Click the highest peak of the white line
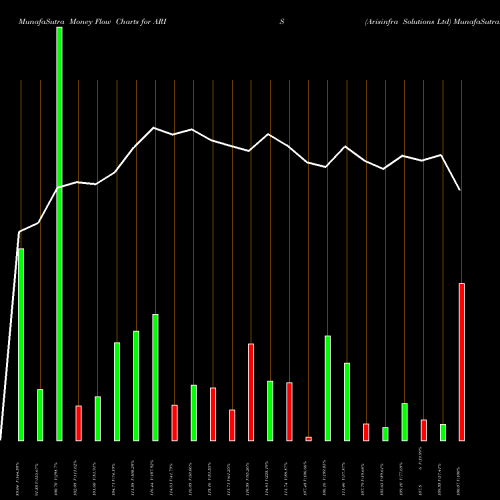 (154, 128)
